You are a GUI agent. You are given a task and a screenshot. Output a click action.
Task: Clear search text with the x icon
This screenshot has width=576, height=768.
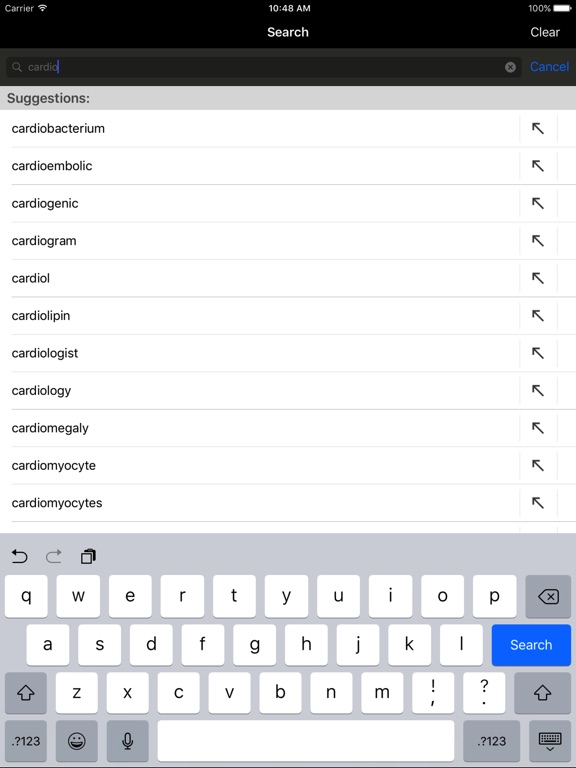pos(510,67)
